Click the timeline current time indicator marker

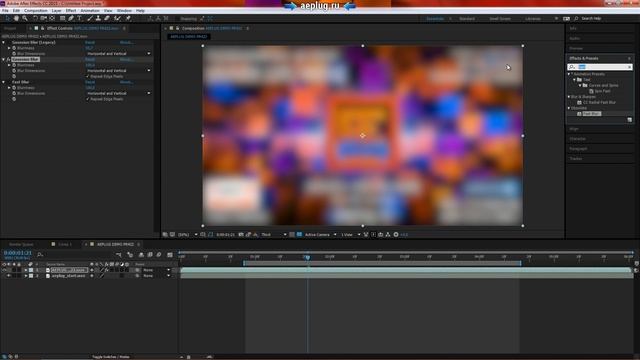[308, 257]
